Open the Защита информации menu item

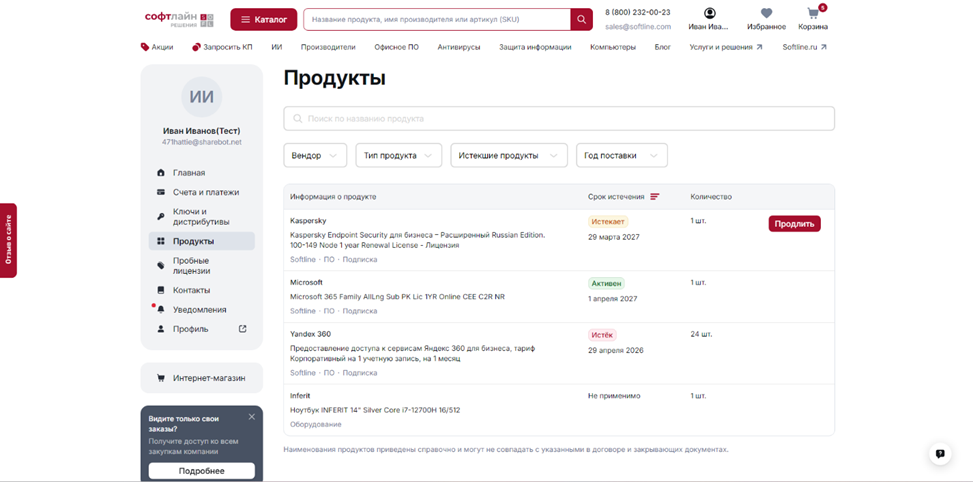tap(535, 47)
